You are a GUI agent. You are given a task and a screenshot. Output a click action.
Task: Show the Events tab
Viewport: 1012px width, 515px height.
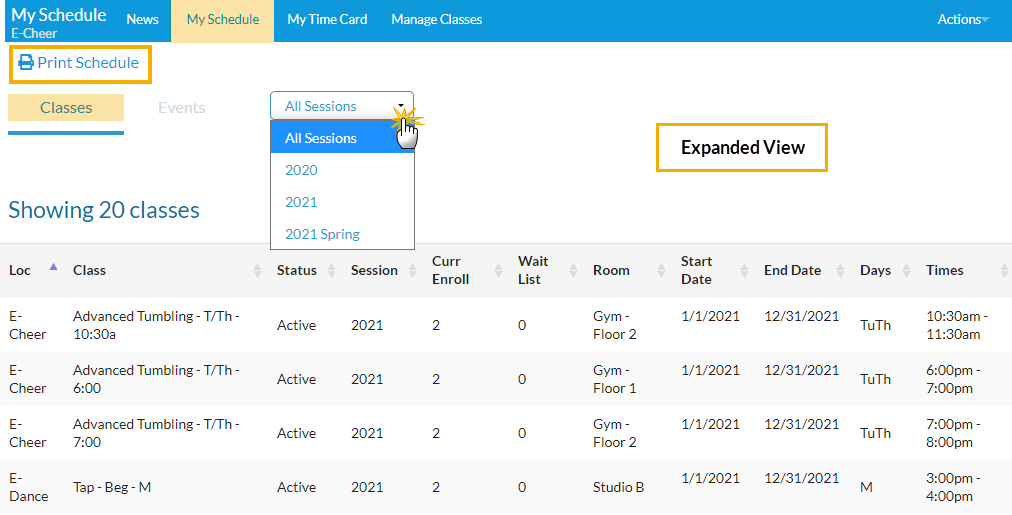(x=182, y=108)
